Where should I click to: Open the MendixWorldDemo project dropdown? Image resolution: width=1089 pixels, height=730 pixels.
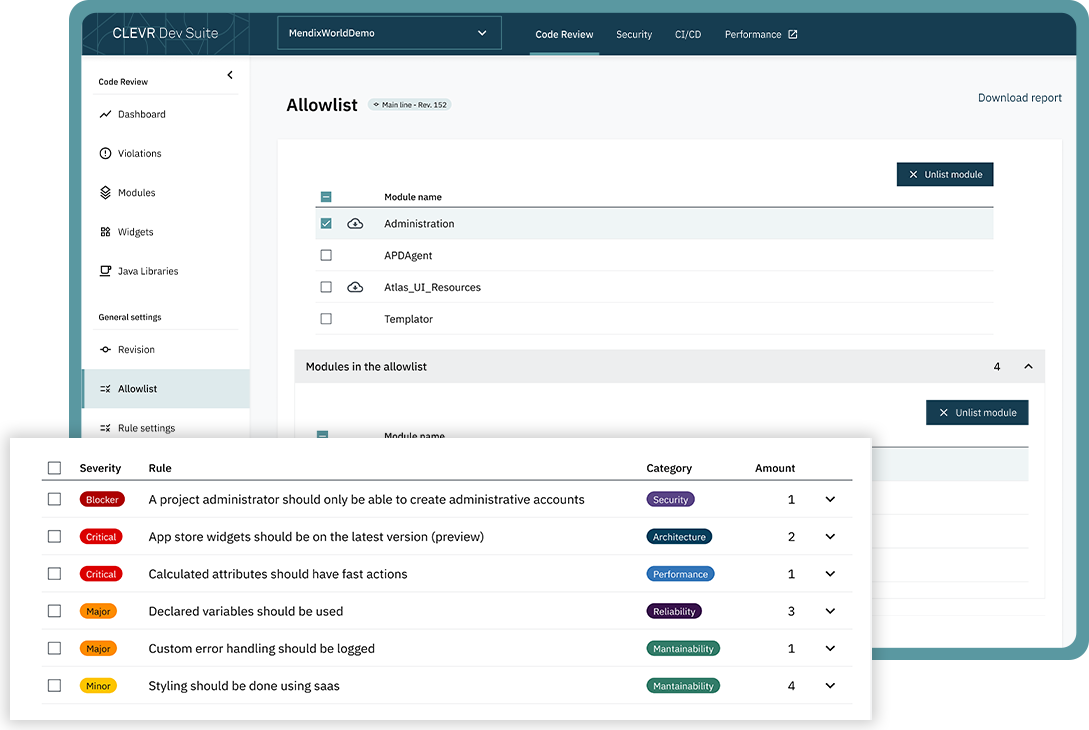pos(389,33)
